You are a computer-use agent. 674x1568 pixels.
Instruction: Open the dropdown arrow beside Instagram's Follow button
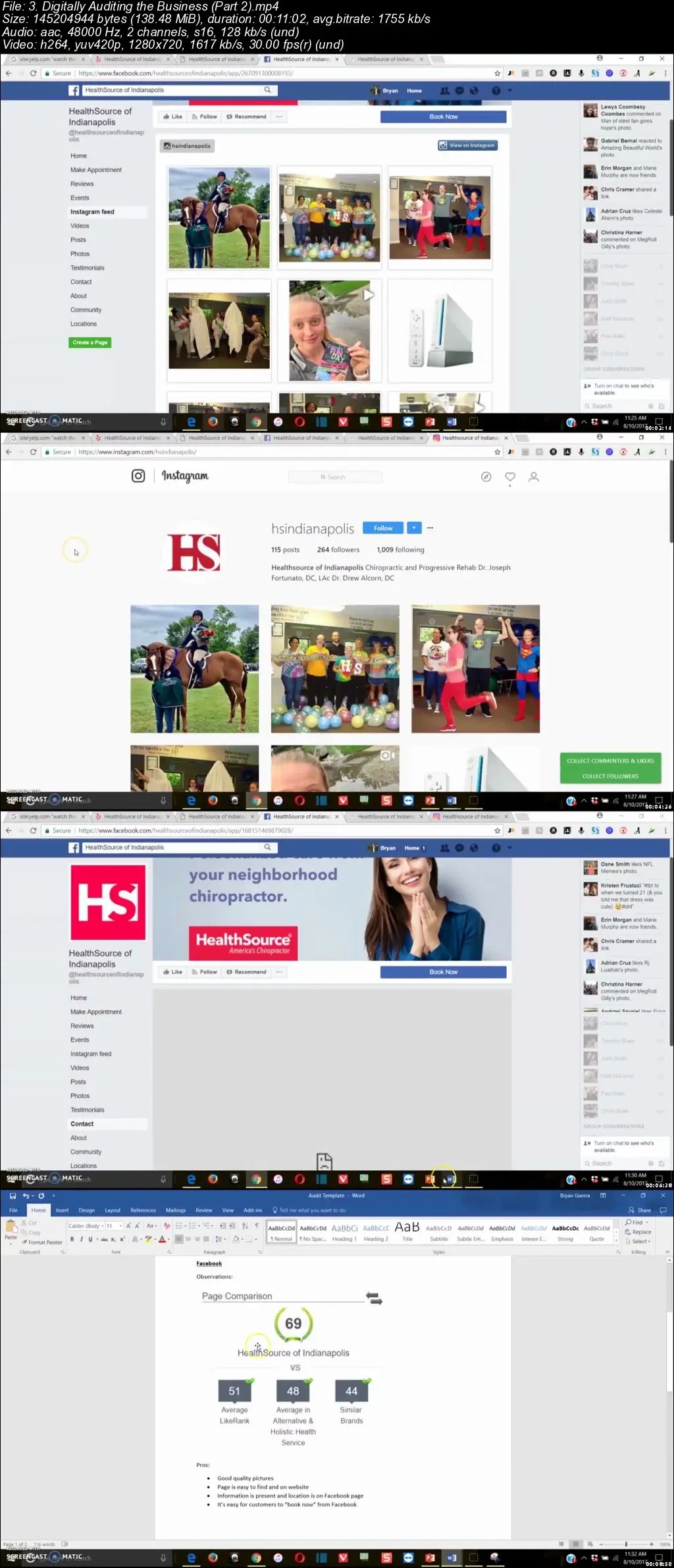pos(414,527)
